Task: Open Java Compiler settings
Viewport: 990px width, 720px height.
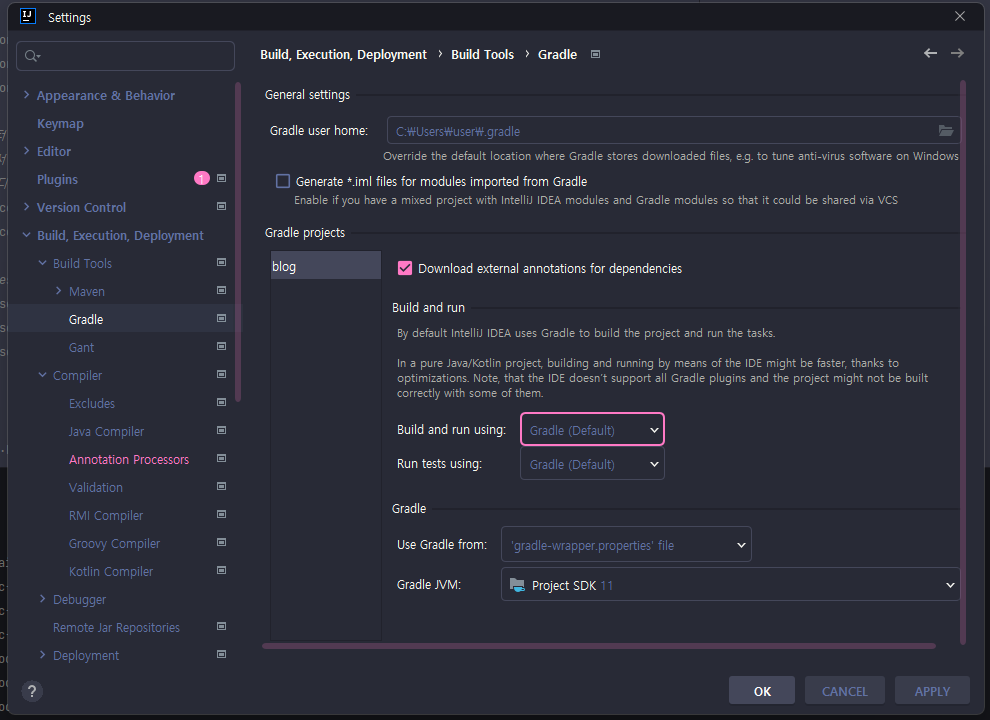Action: click(x=106, y=431)
